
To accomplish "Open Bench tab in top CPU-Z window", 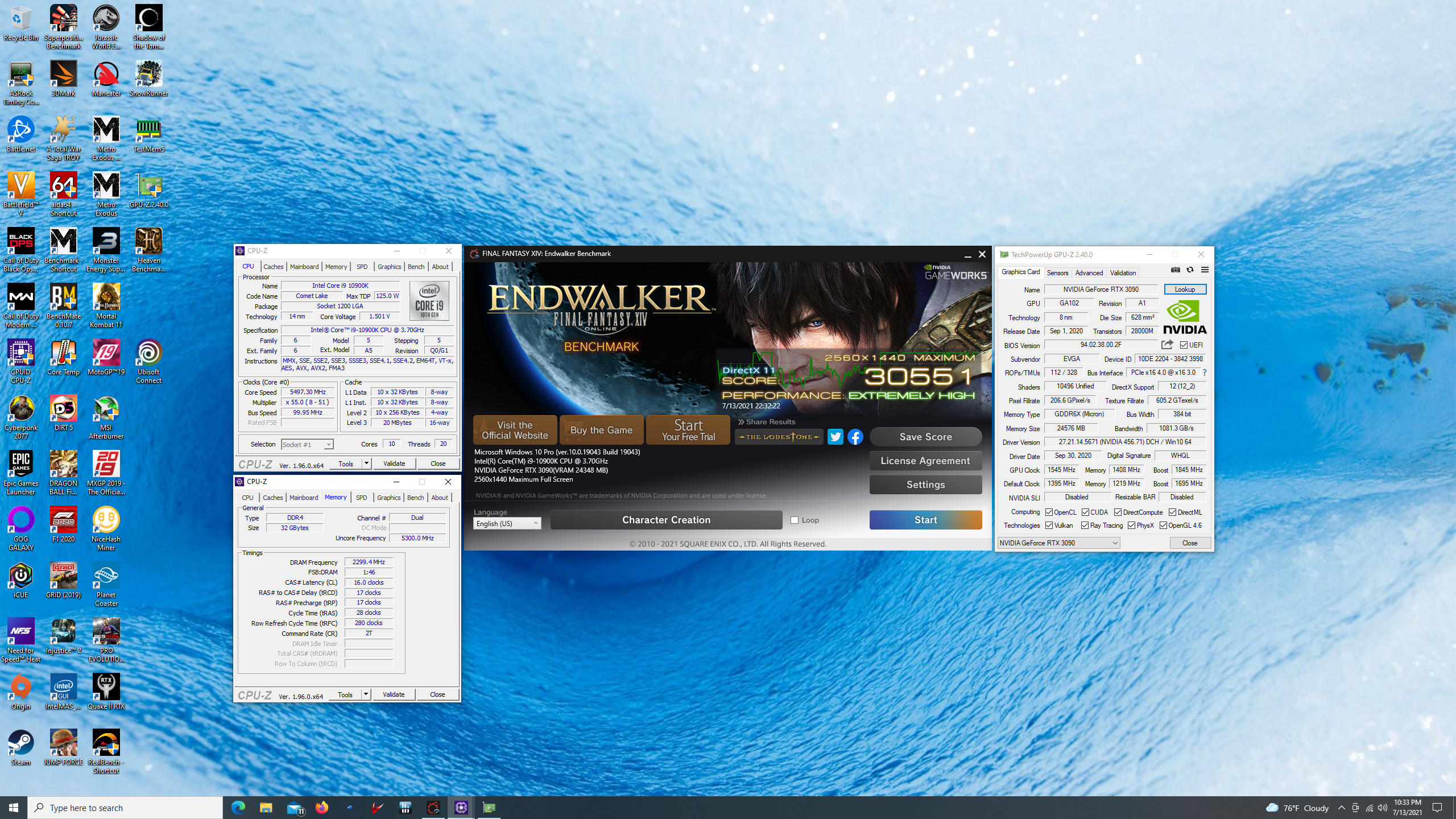I will tap(416, 267).
